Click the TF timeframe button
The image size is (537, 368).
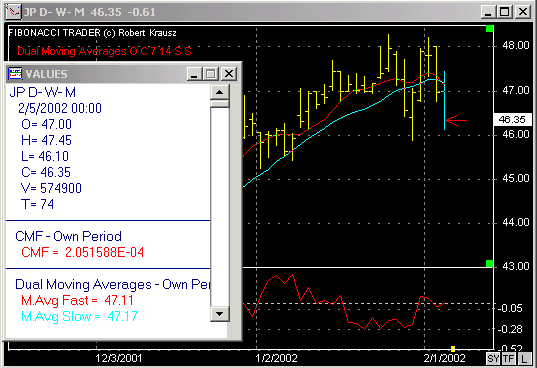(x=509, y=359)
